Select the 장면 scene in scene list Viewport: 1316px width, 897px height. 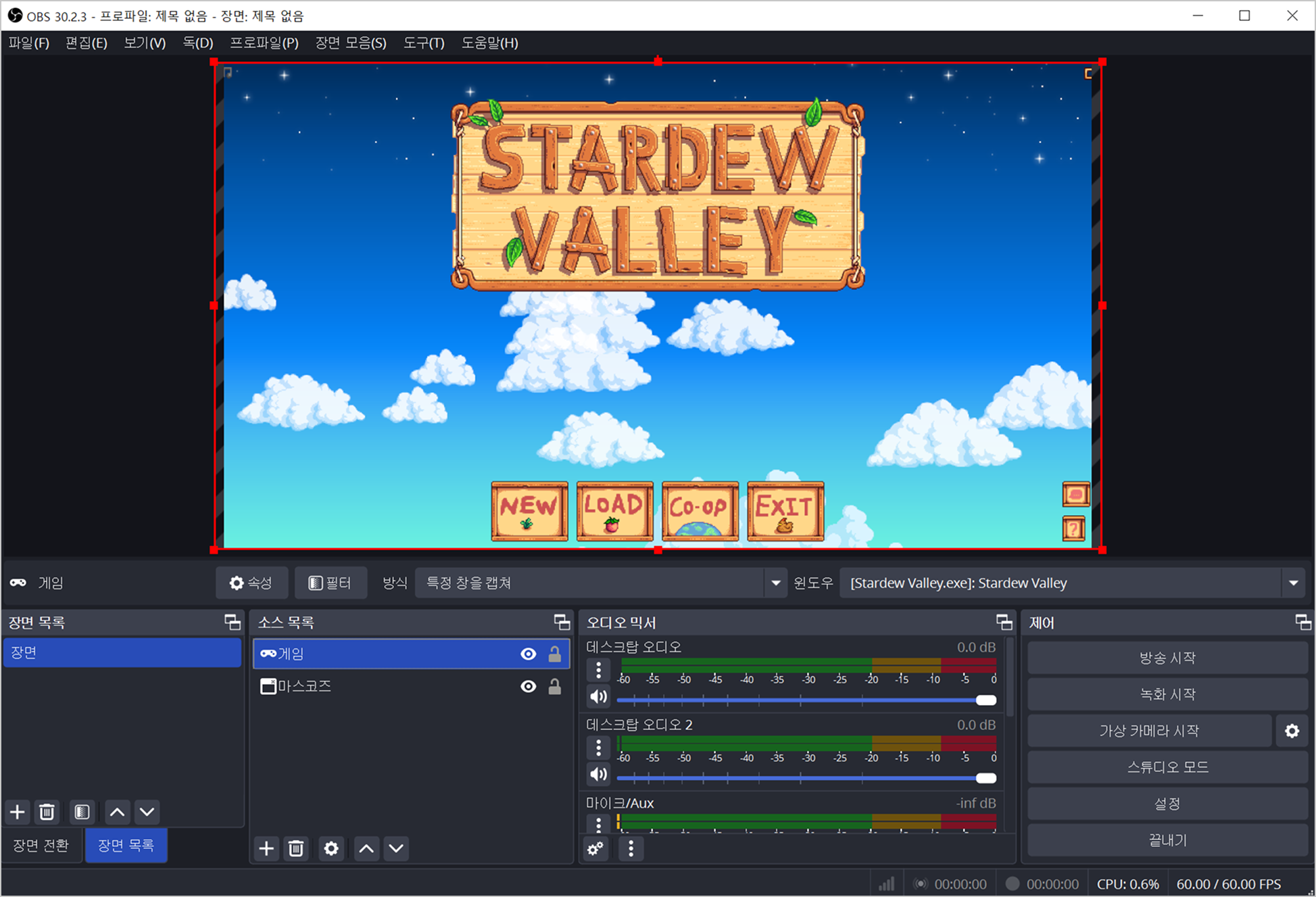click(x=122, y=652)
